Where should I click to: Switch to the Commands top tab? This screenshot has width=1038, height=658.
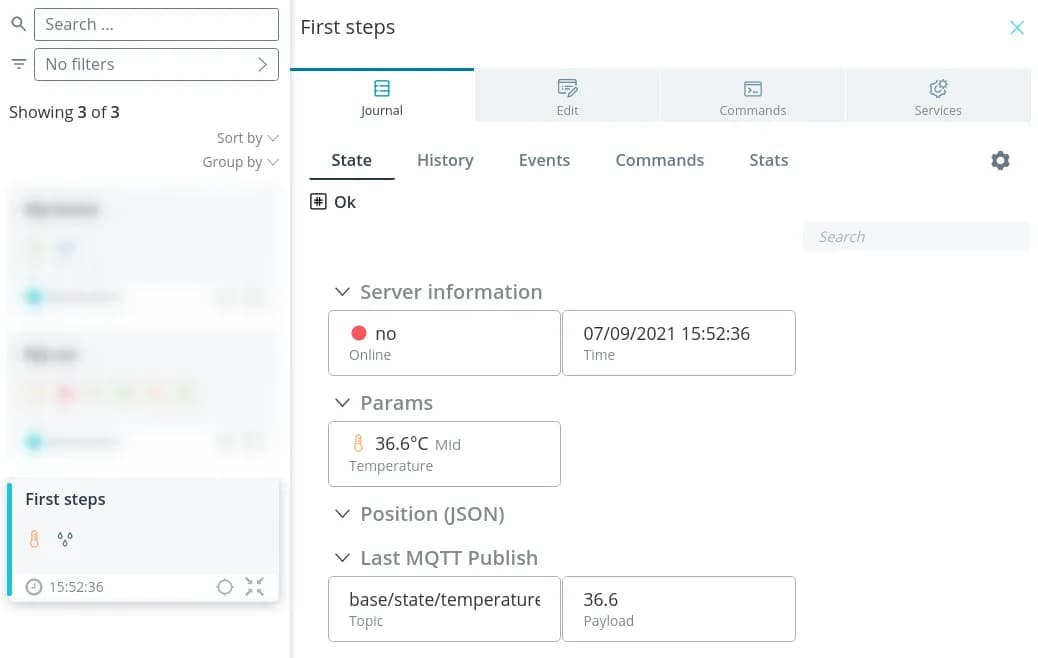(752, 97)
